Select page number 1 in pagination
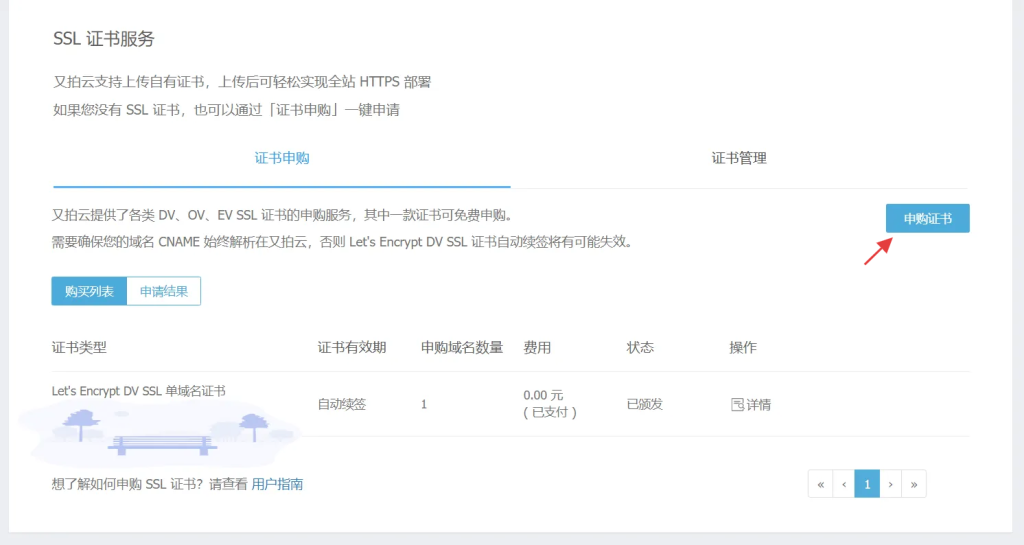This screenshot has height=545, width=1024. point(867,484)
